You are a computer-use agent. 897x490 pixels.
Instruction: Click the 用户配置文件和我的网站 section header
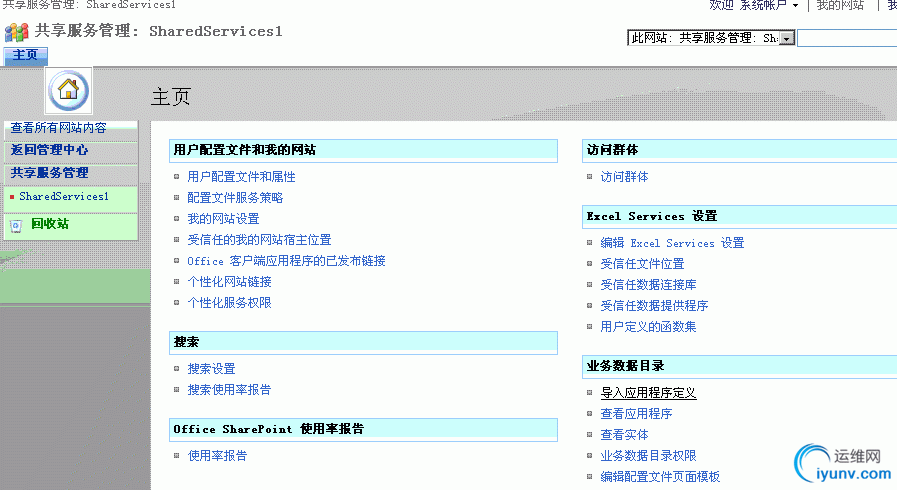pos(363,150)
